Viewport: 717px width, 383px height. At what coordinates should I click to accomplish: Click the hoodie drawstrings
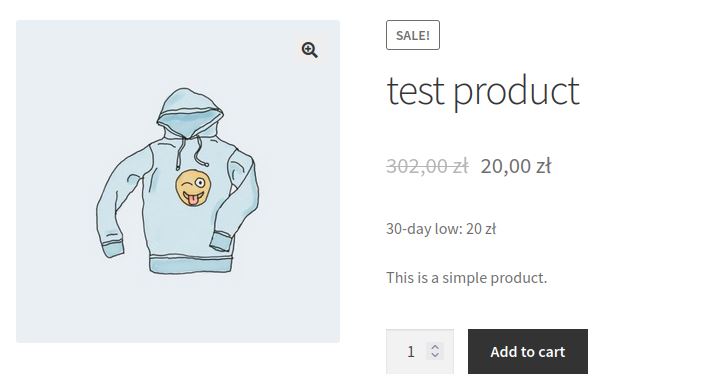click(191, 151)
